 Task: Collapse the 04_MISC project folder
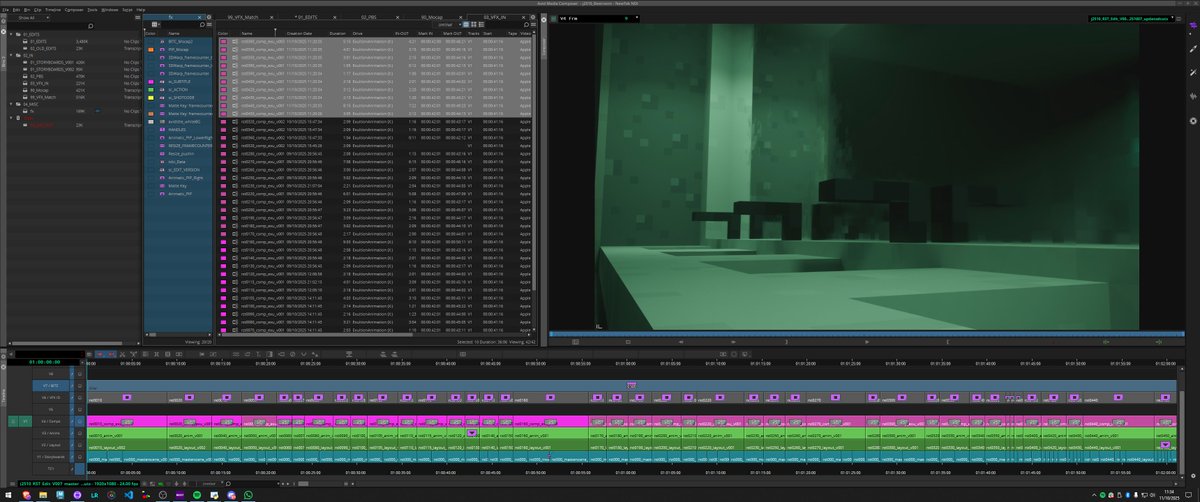point(13,103)
